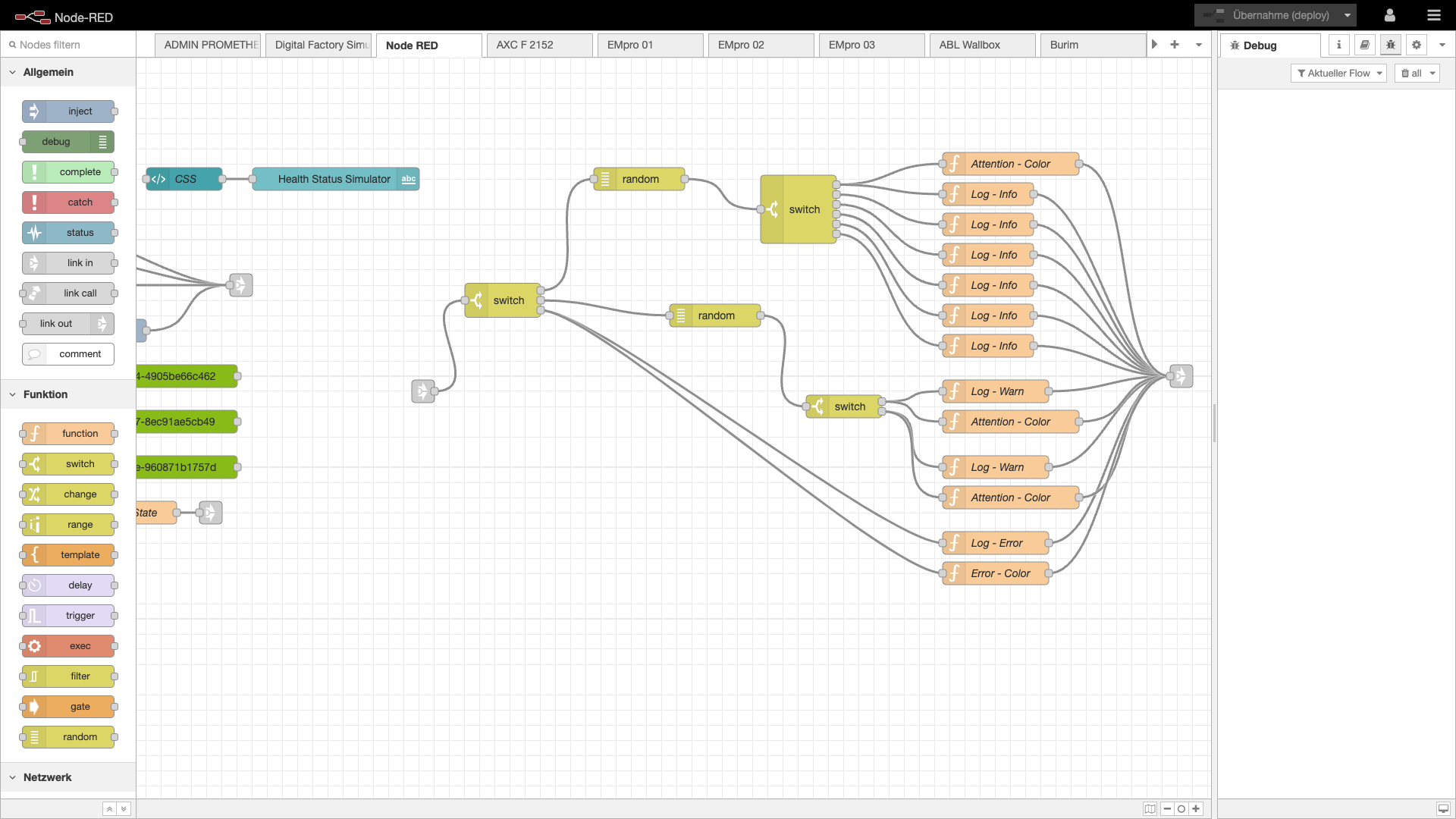1456x819 pixels.
Task: Select the inject node in the palette
Action: pyautogui.click(x=68, y=111)
